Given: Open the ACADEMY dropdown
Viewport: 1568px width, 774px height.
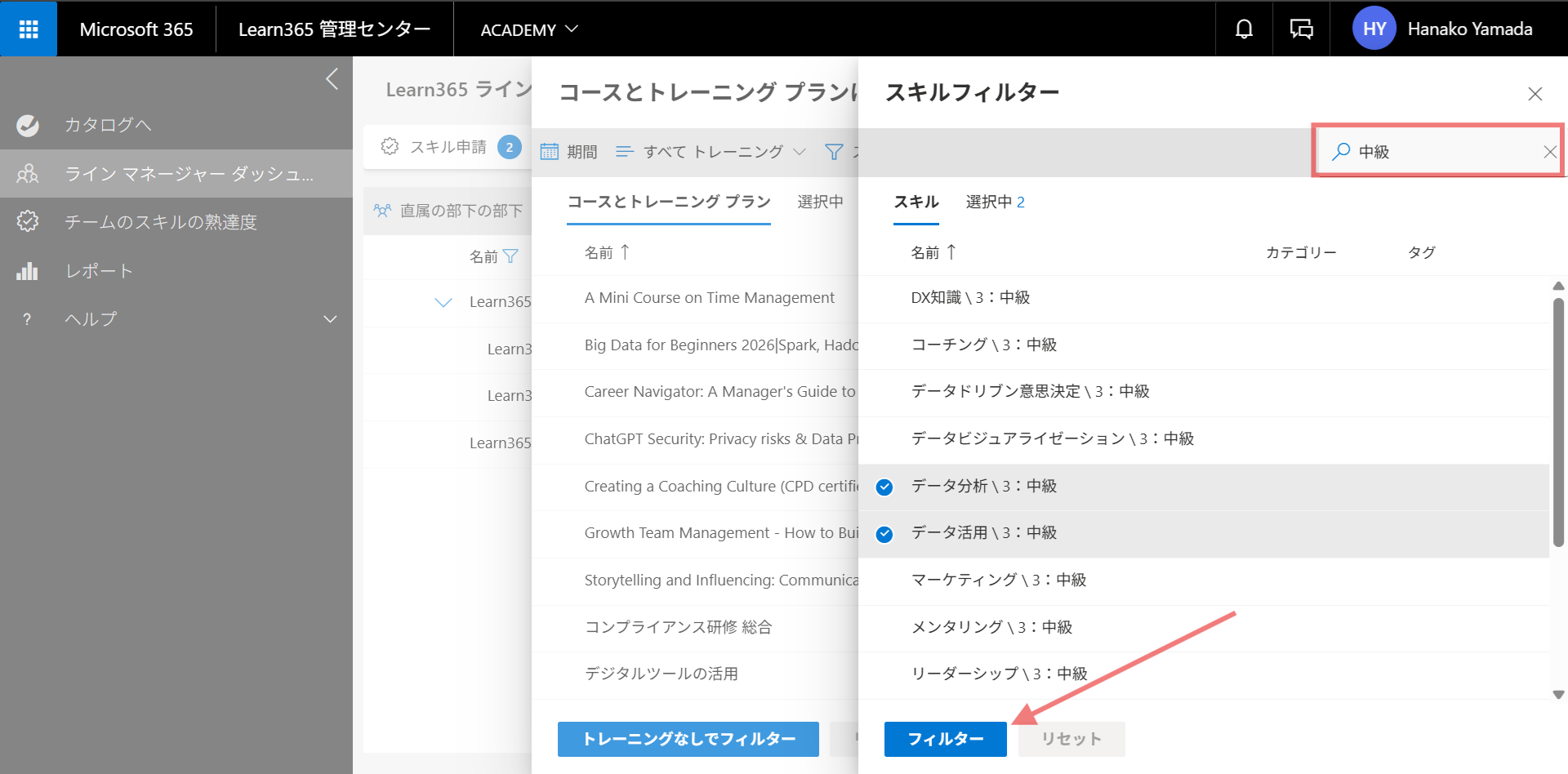Looking at the screenshot, I should click(x=529, y=29).
